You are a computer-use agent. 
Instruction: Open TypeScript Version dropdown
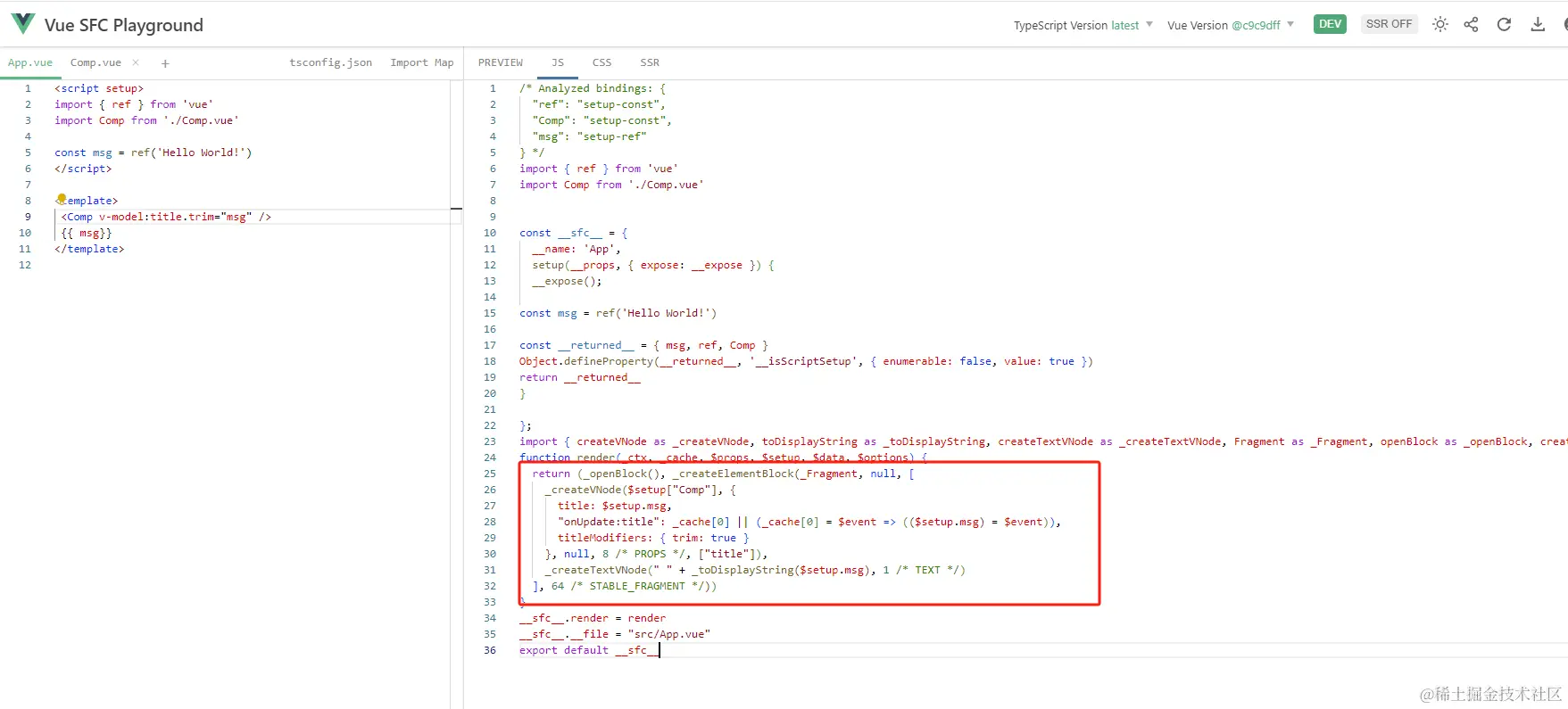[1083, 25]
